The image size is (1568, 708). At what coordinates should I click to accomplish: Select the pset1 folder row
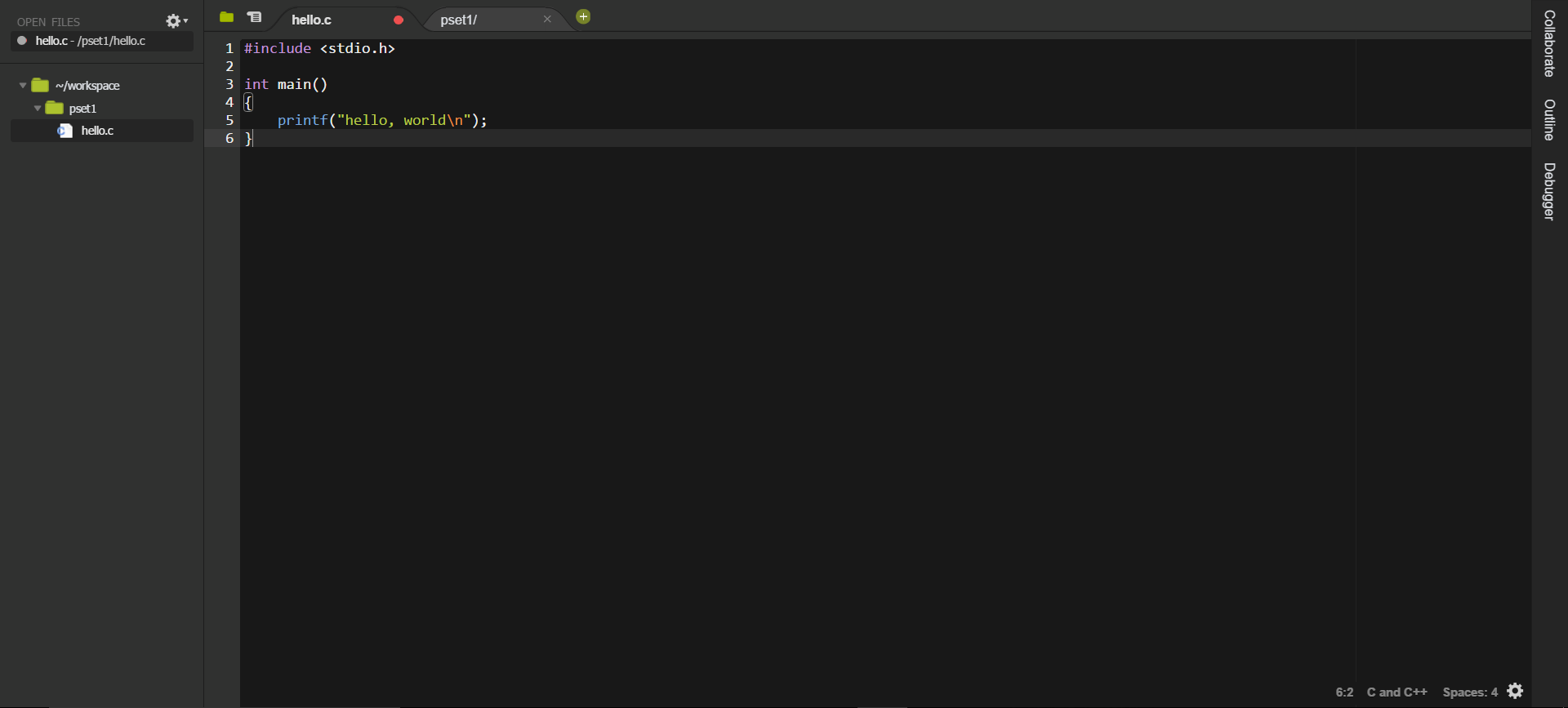click(102, 109)
